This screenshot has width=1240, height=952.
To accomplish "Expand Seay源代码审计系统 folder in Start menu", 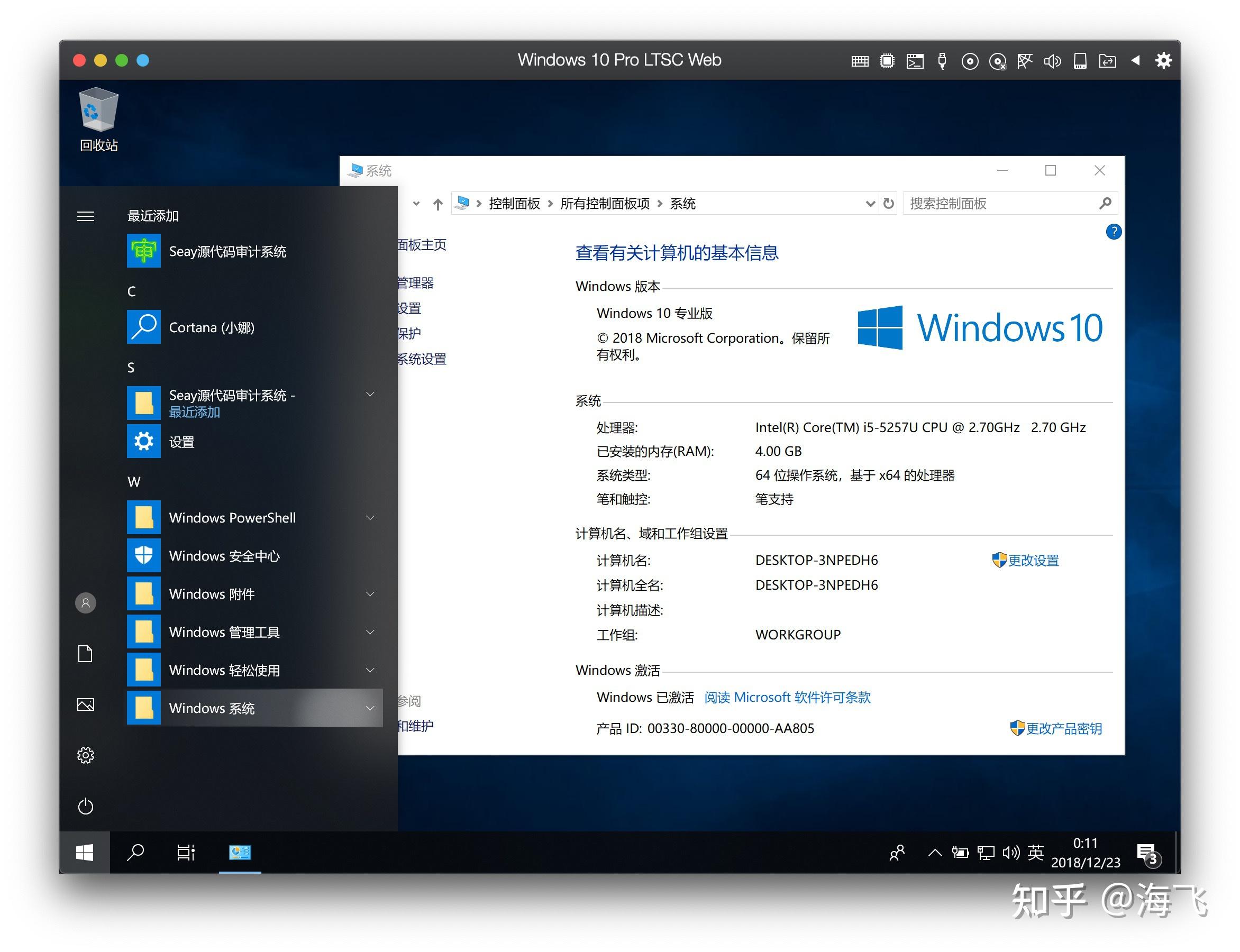I will point(369,394).
